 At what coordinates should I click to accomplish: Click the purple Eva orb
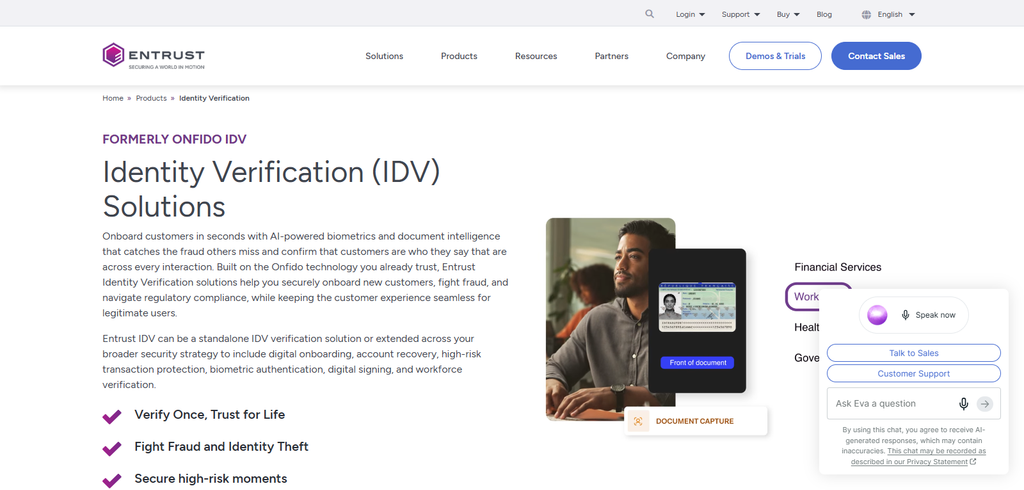pos(877,315)
